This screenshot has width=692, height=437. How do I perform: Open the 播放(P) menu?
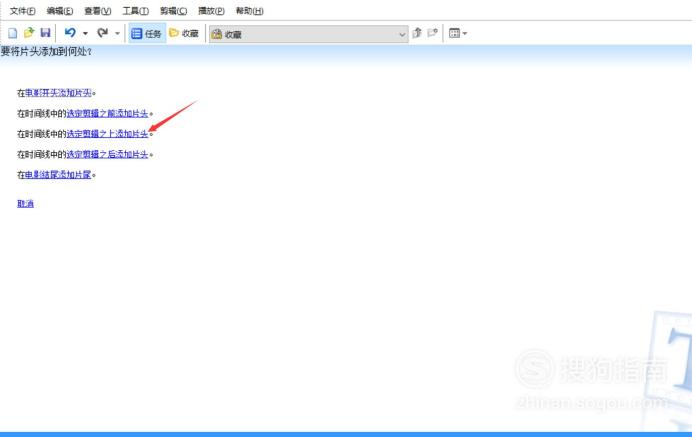(x=211, y=11)
